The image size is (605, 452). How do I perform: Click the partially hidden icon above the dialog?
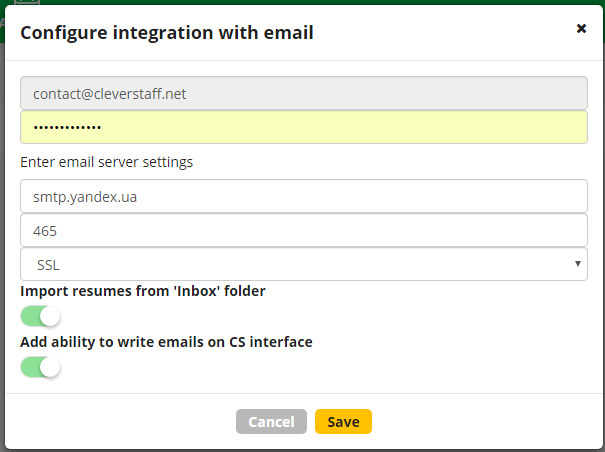[27, 2]
